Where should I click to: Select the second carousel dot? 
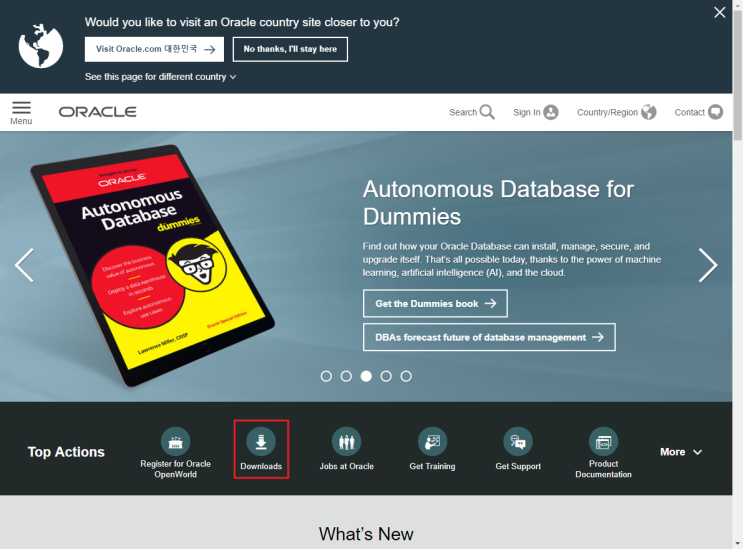point(346,376)
